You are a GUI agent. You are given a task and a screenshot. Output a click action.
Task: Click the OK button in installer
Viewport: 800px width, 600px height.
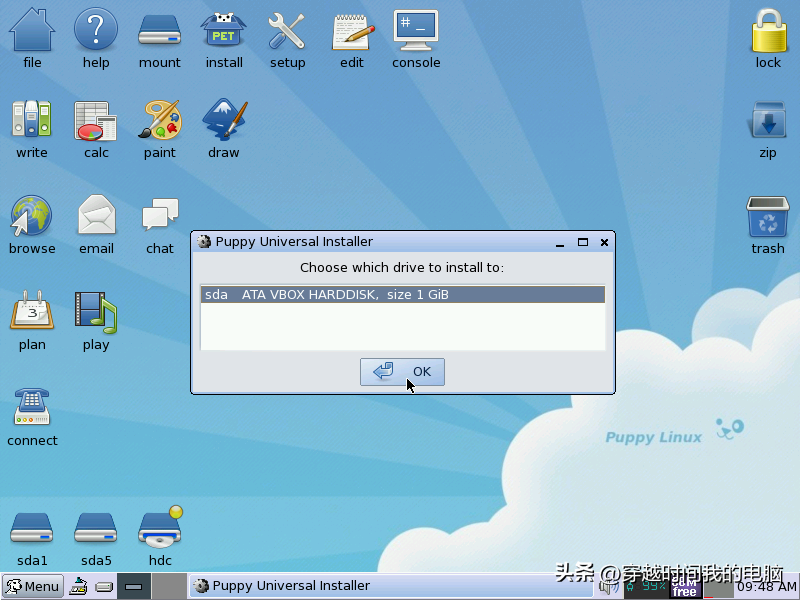point(402,372)
